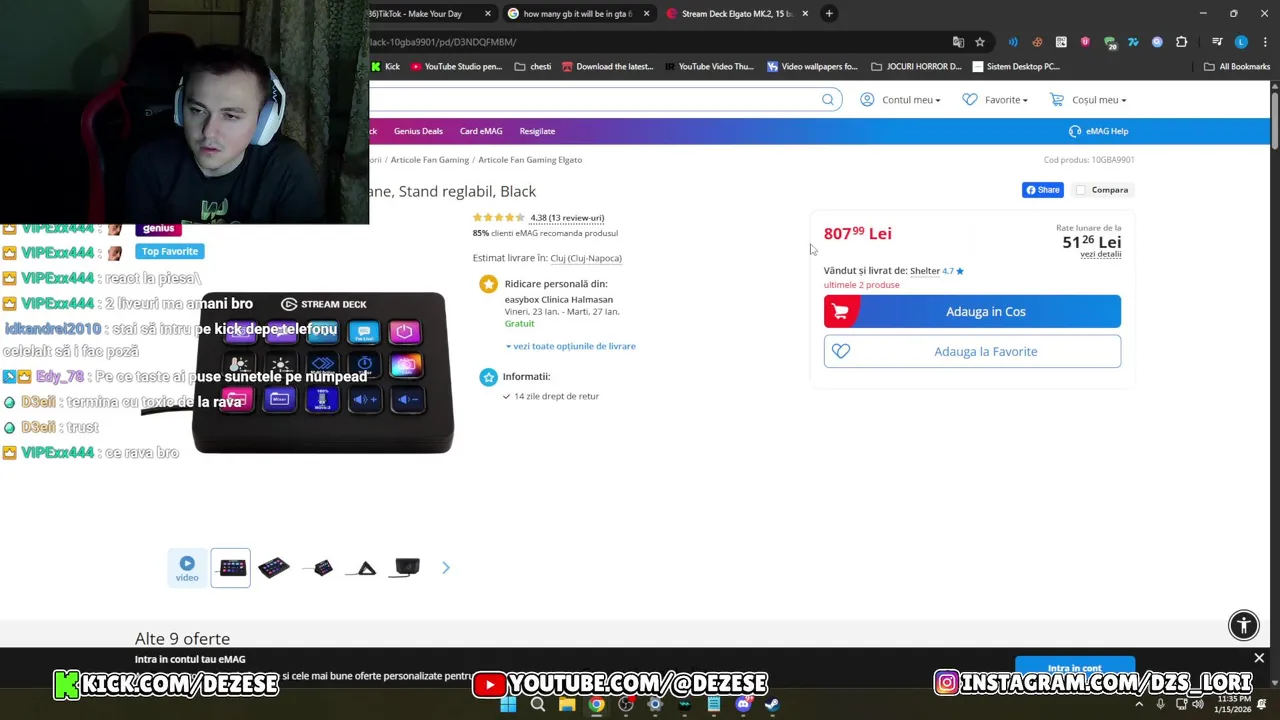Image resolution: width=1280 pixels, height=720 pixels.
Task: Share the product on Facebook
Action: (x=1042, y=190)
